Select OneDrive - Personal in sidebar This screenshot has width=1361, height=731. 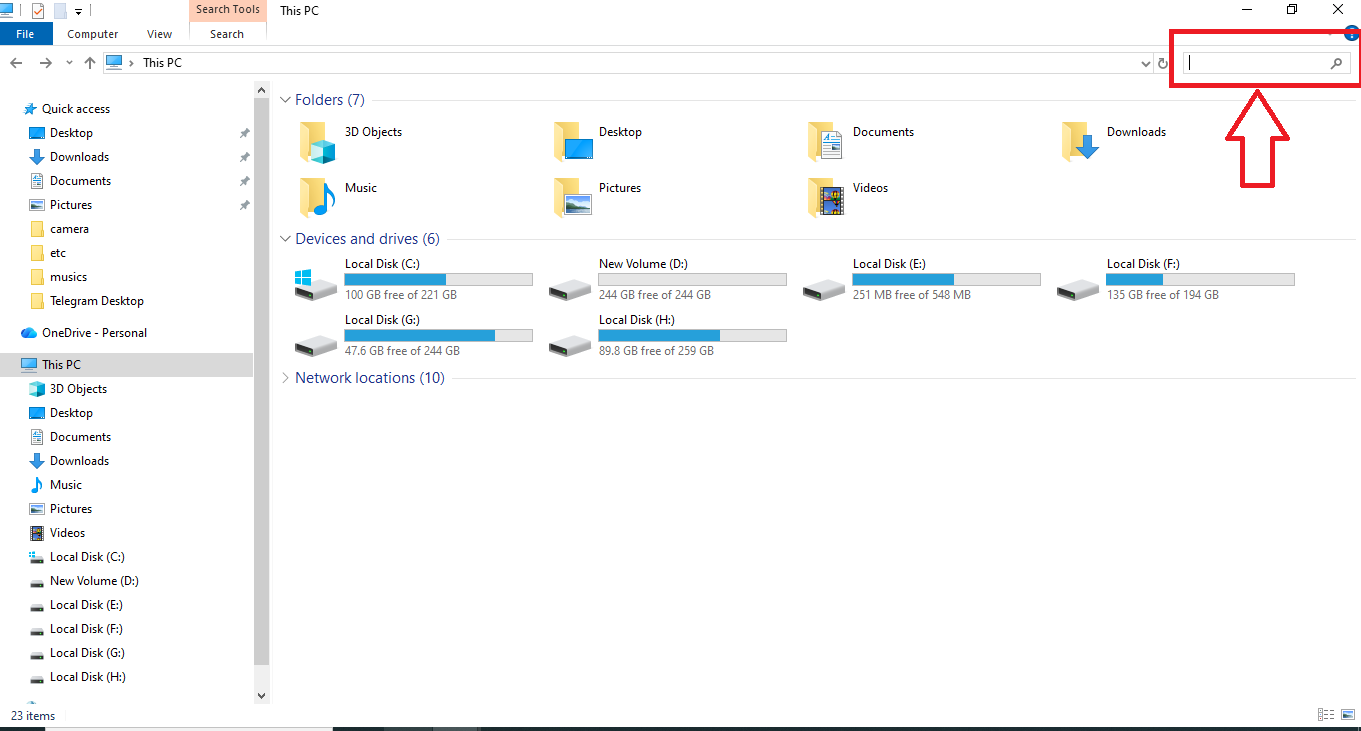tap(94, 333)
